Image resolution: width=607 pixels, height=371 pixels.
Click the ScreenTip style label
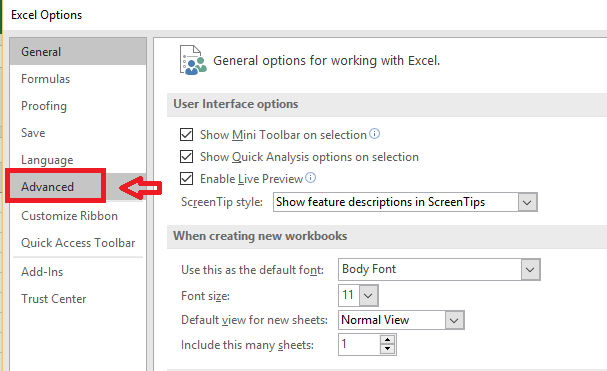pyautogui.click(x=222, y=202)
